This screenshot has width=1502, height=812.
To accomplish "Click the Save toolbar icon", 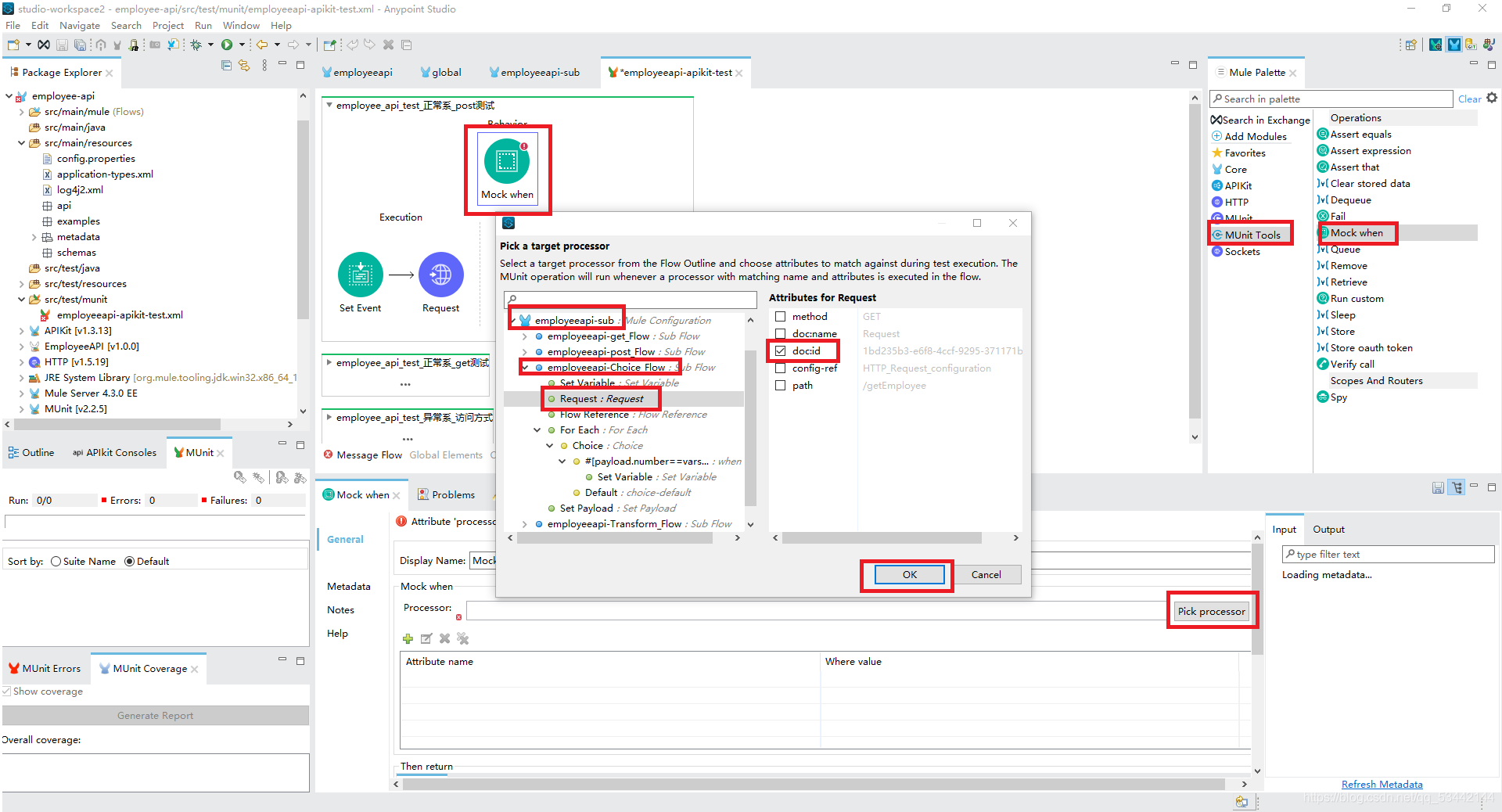I will click(x=62, y=45).
